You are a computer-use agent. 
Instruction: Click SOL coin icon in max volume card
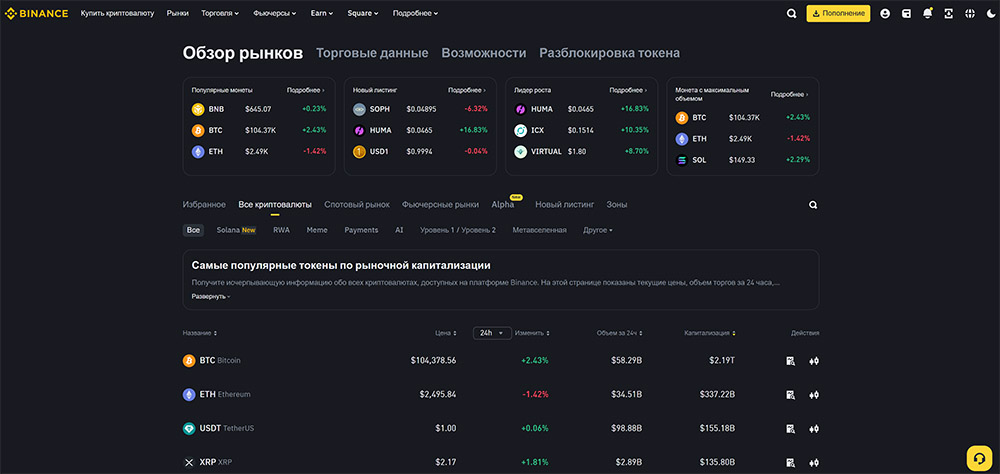coord(682,160)
